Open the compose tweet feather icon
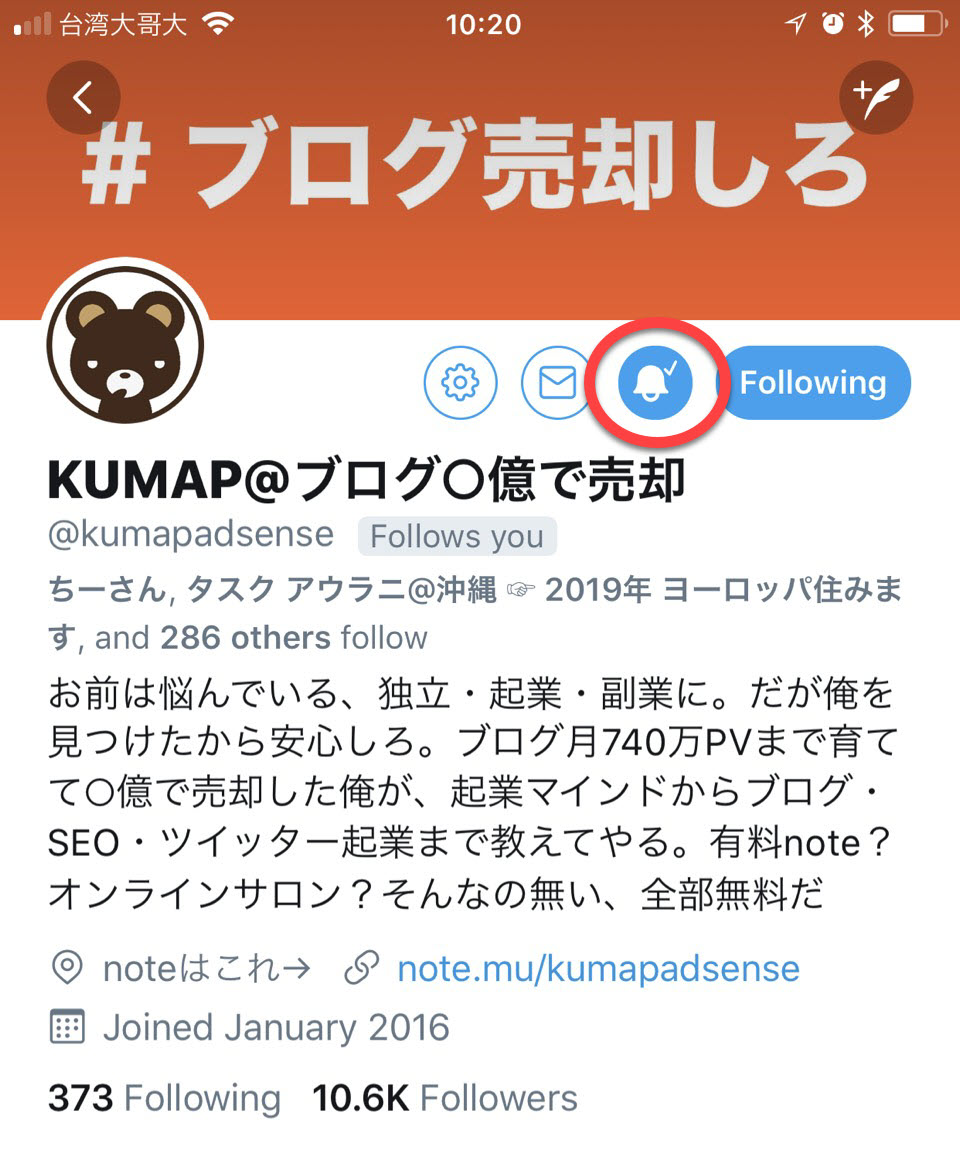This screenshot has height=1151, width=960. point(876,97)
